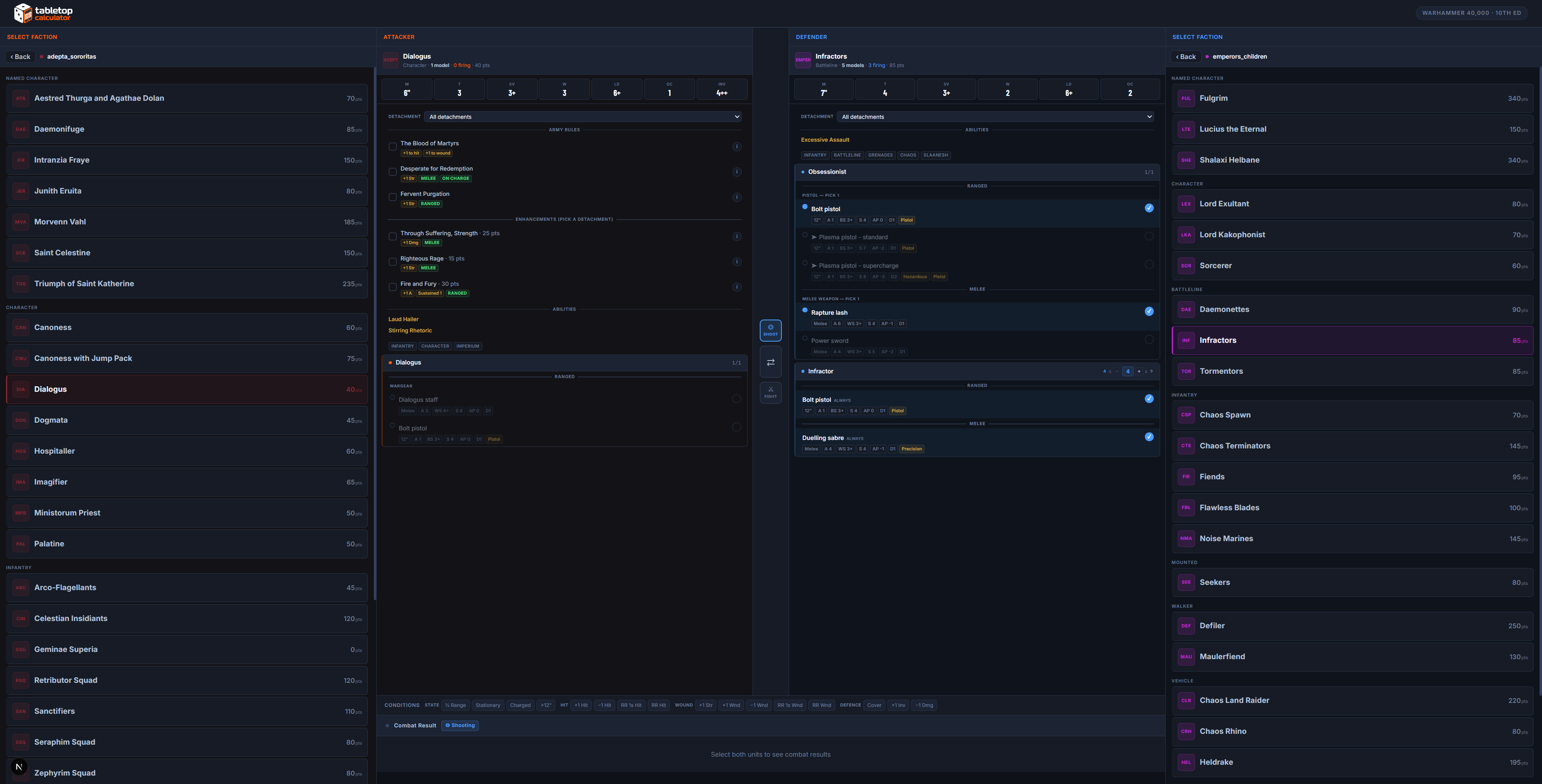Select Plasma pistol - supercharge option
The image size is (1542, 784).
(x=1149, y=265)
